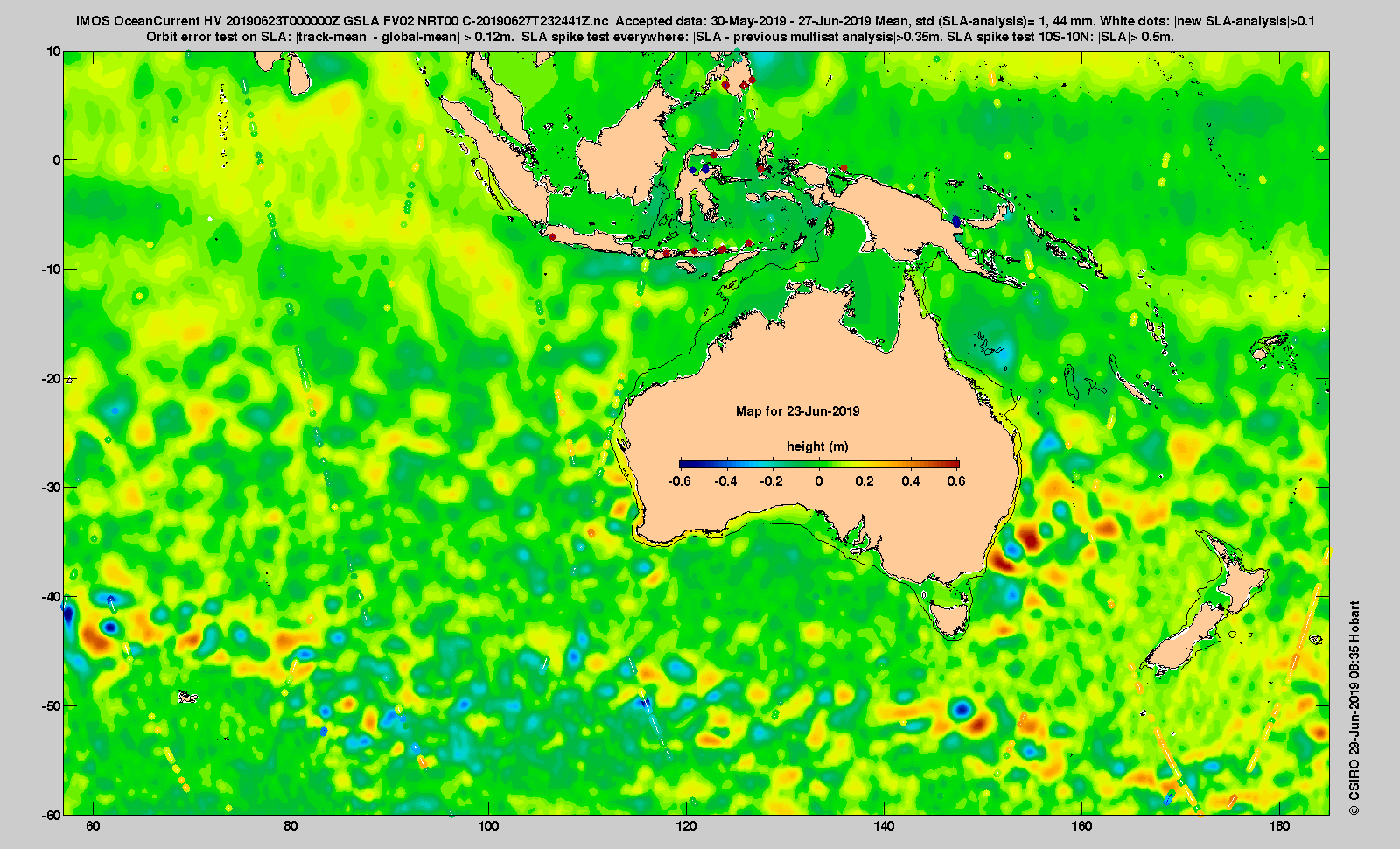Click latitude axis label -50

52,705
